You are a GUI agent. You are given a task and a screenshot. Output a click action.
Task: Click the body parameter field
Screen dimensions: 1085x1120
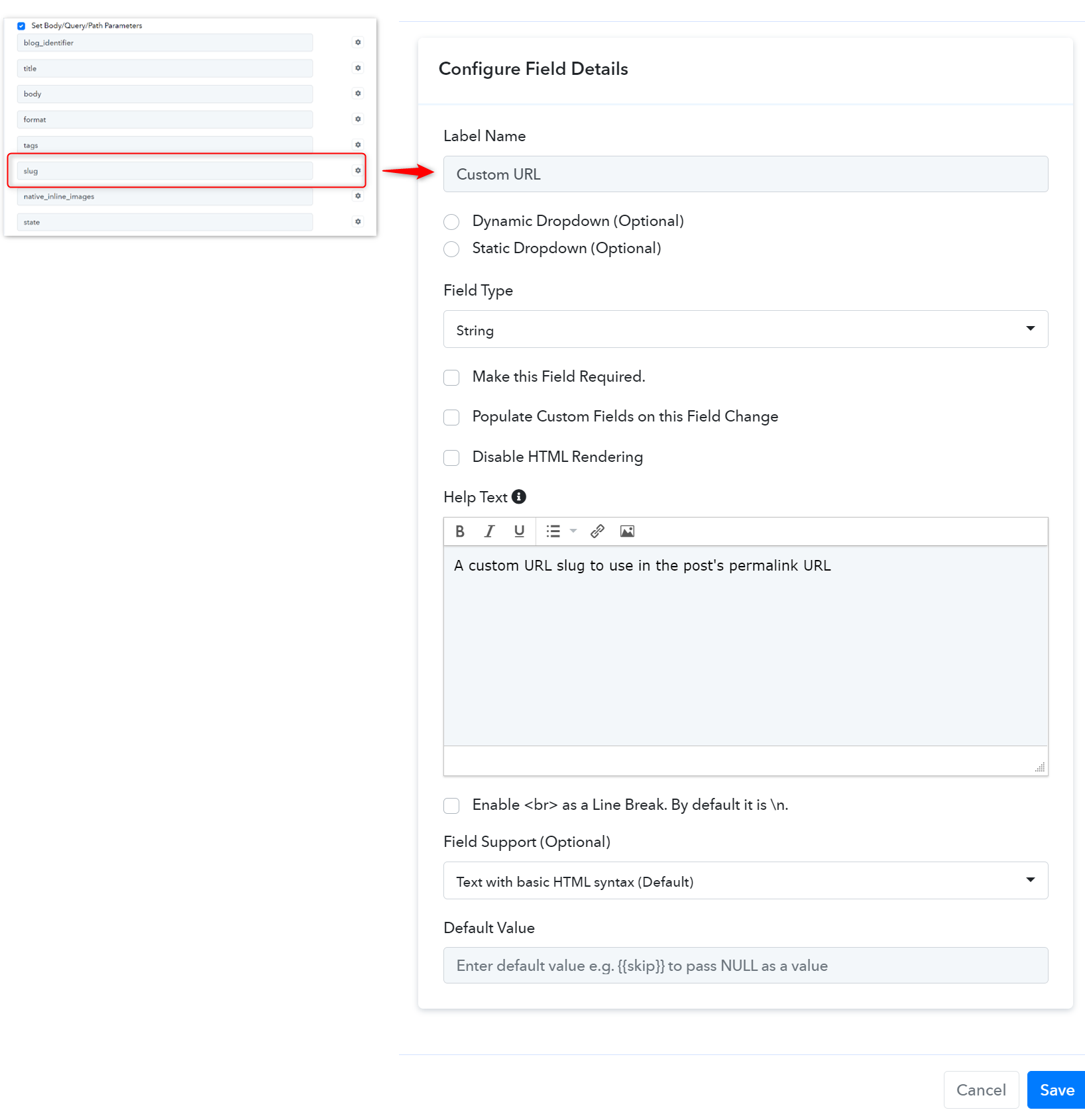[165, 93]
